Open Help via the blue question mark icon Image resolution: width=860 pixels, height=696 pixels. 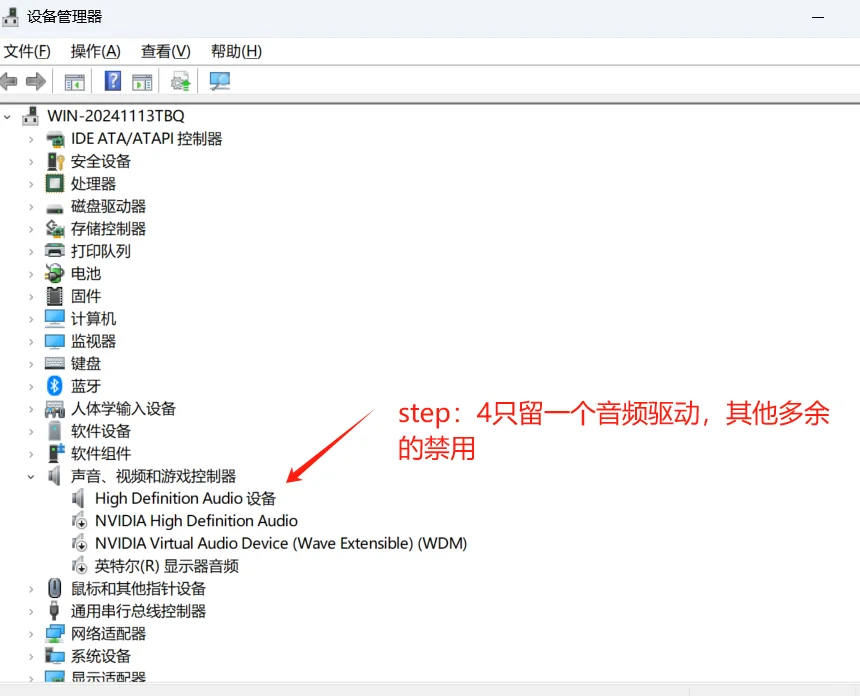(x=112, y=81)
